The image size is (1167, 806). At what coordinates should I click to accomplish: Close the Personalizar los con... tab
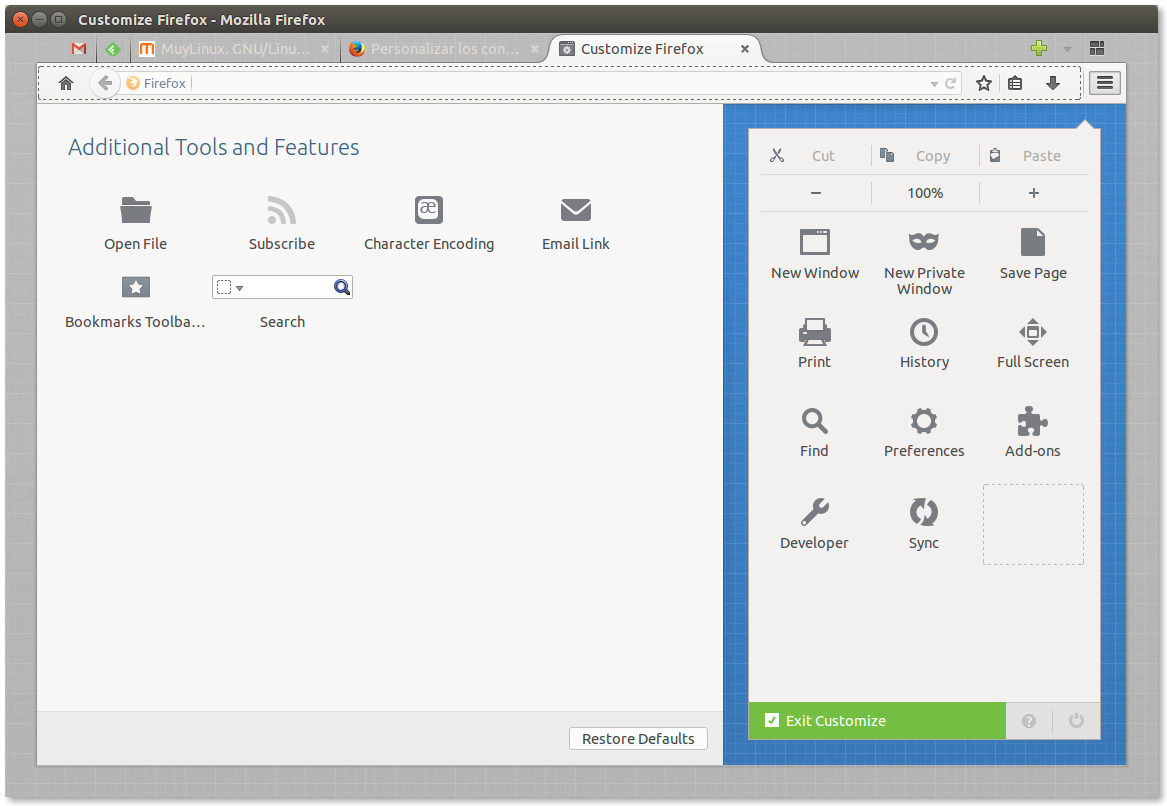tap(534, 48)
